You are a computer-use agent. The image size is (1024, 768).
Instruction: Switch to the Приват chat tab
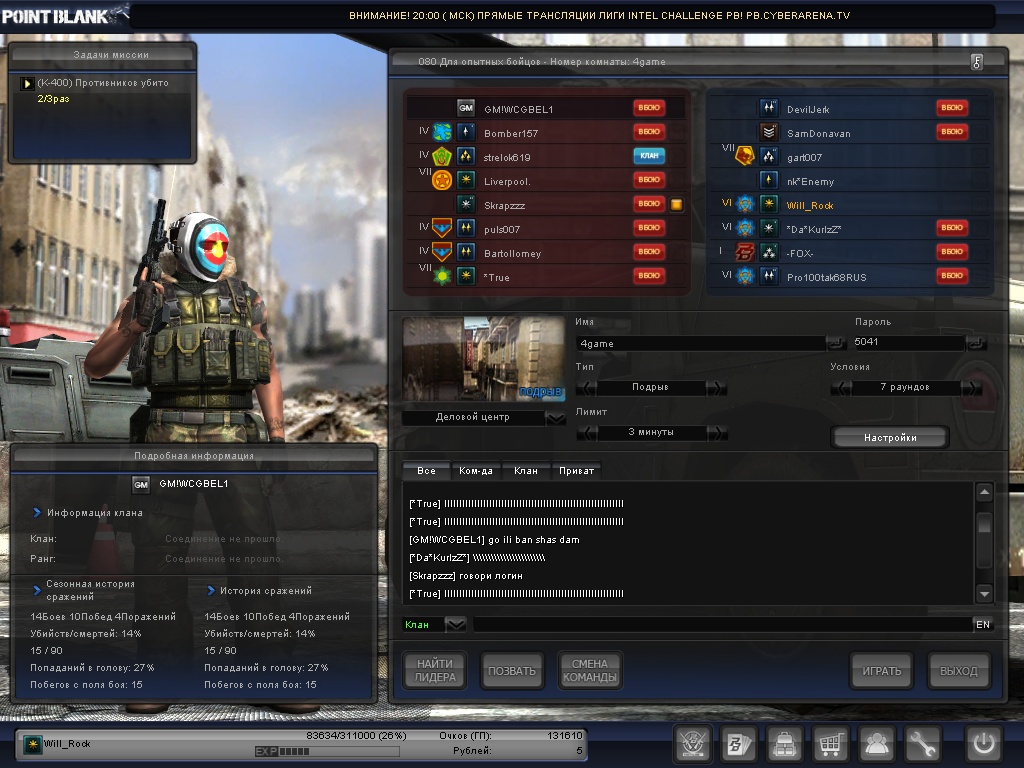point(576,471)
